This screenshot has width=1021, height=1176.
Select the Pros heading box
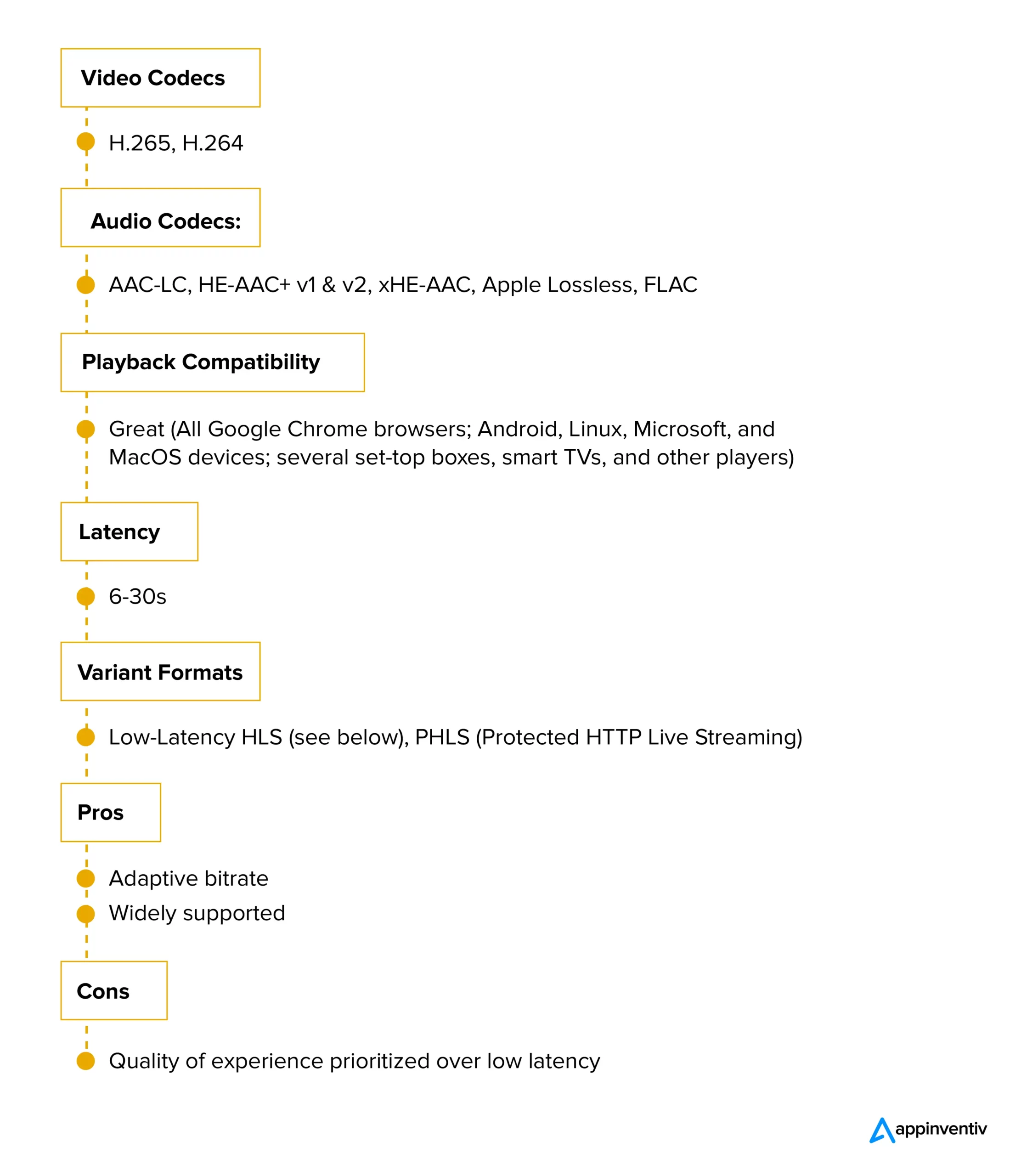click(111, 813)
